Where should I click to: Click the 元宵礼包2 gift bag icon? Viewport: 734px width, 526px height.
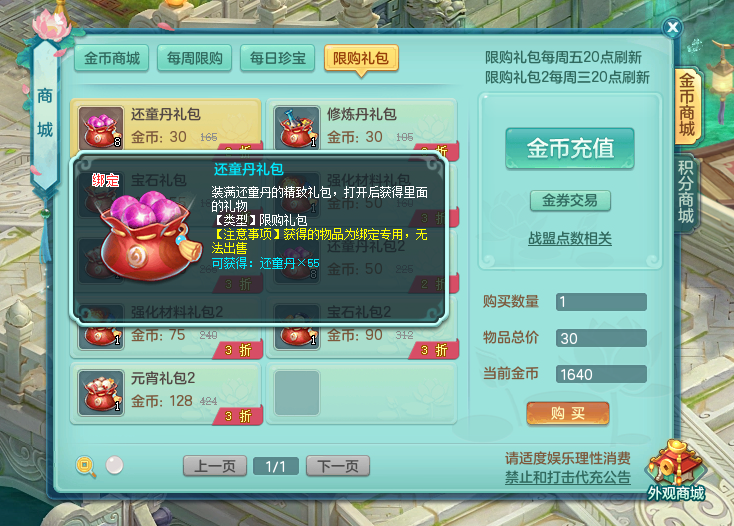[101, 393]
